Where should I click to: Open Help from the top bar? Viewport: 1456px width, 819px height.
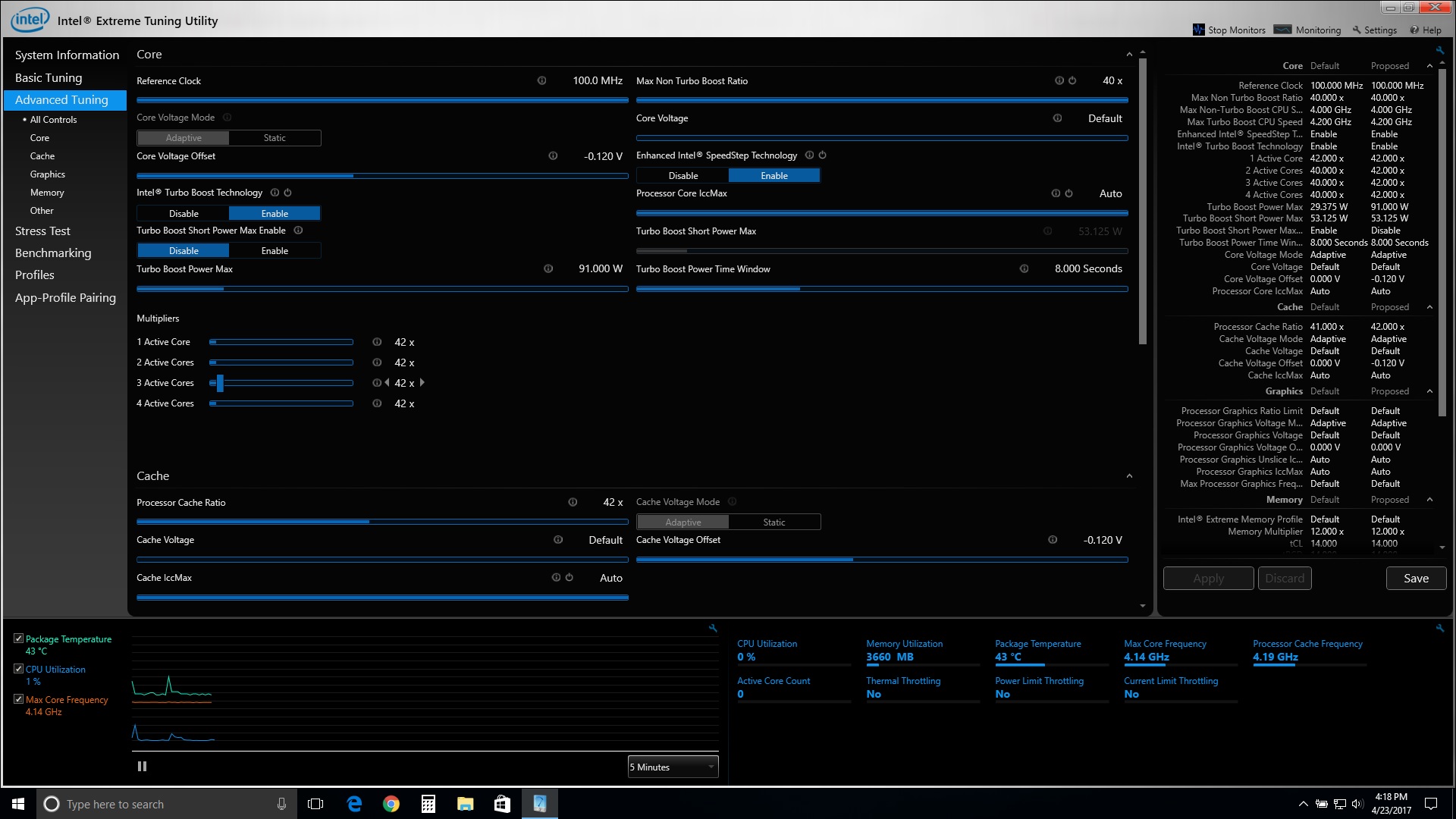click(1426, 30)
